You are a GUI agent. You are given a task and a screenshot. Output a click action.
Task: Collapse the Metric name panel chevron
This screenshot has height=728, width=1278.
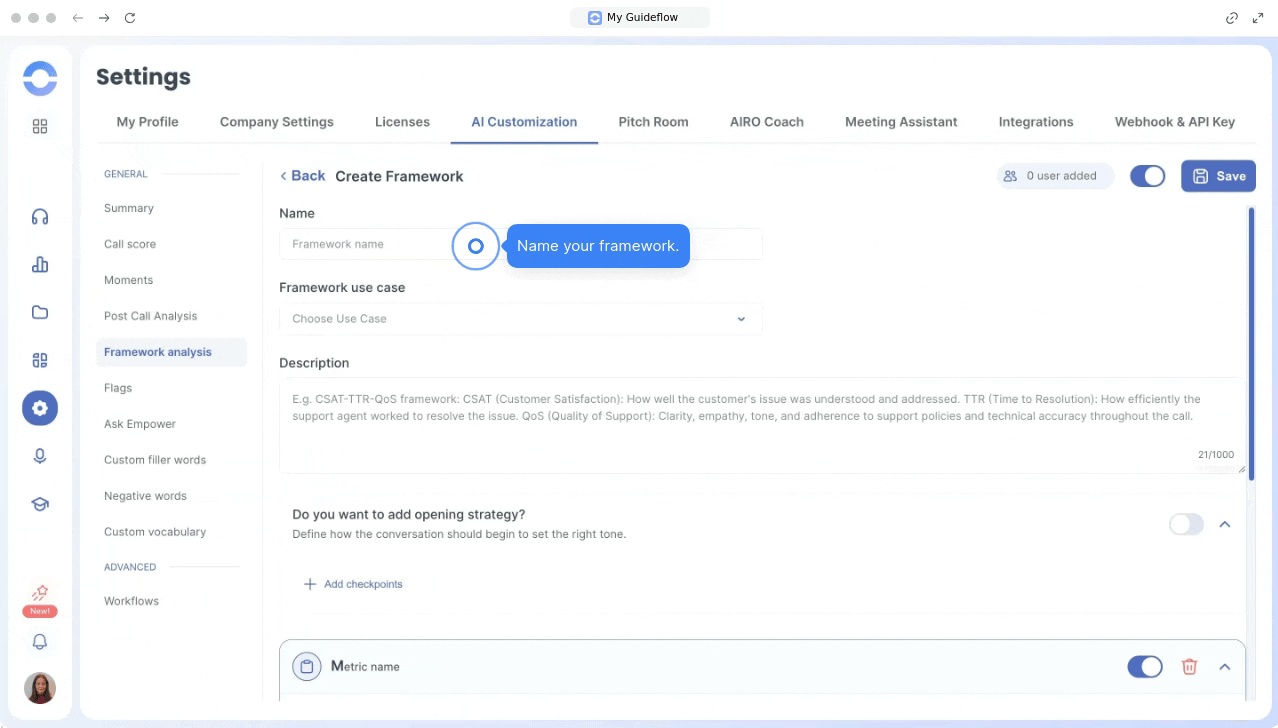click(1224, 667)
